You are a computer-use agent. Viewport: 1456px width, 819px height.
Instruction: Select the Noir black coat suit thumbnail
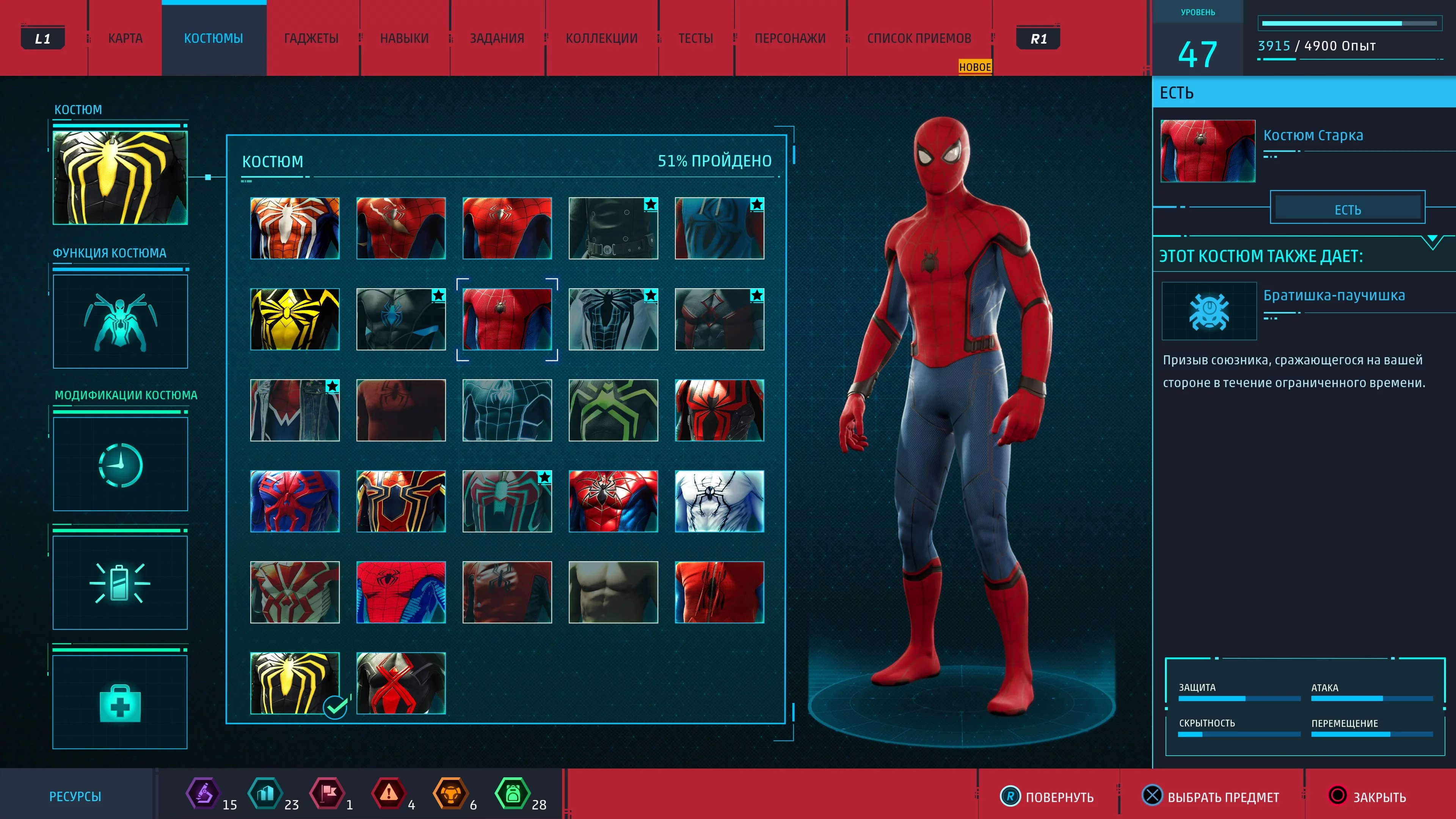(613, 228)
